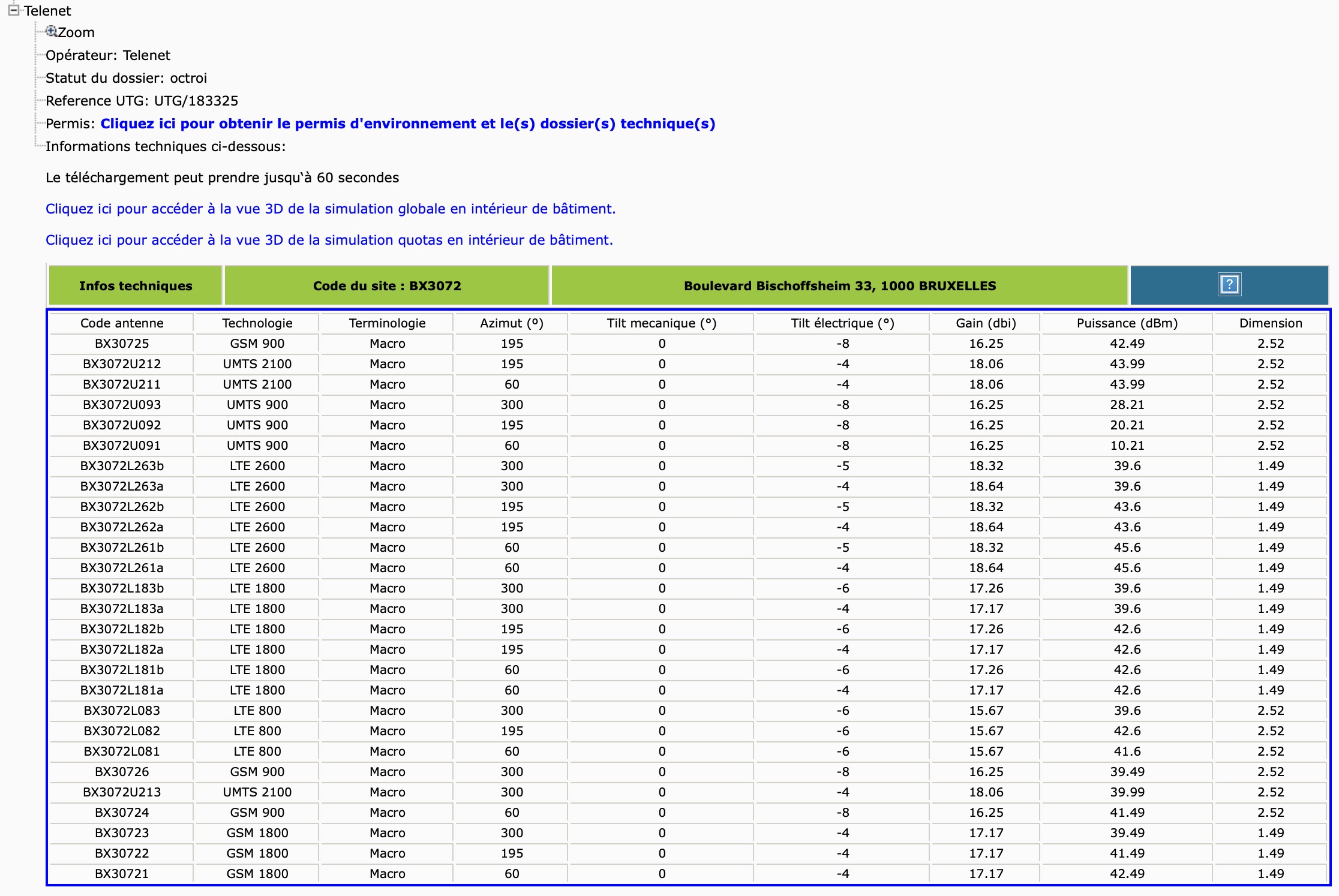Click the Boulevard Bischoffsheim 33 address header
The height and width of the screenshot is (896, 1339).
point(840,285)
